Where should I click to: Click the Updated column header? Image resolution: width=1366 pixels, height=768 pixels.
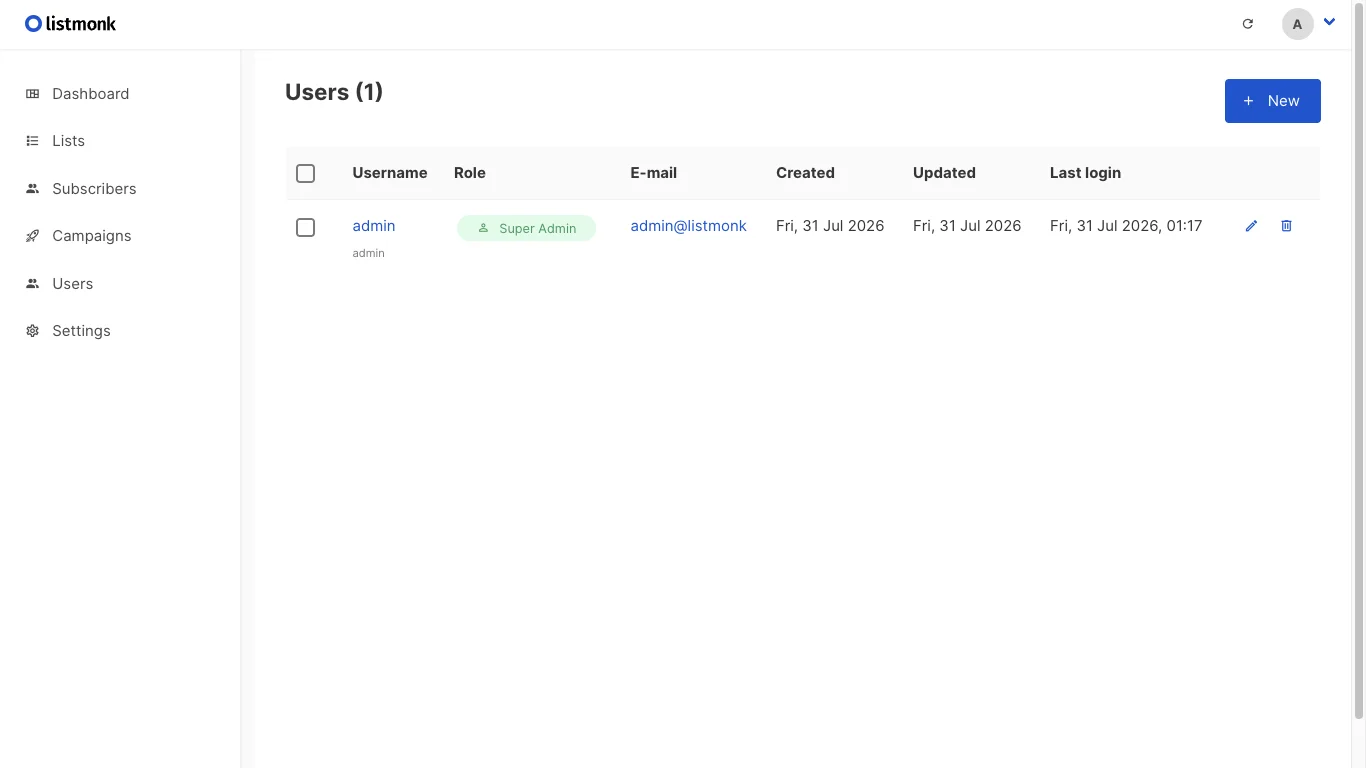click(944, 173)
